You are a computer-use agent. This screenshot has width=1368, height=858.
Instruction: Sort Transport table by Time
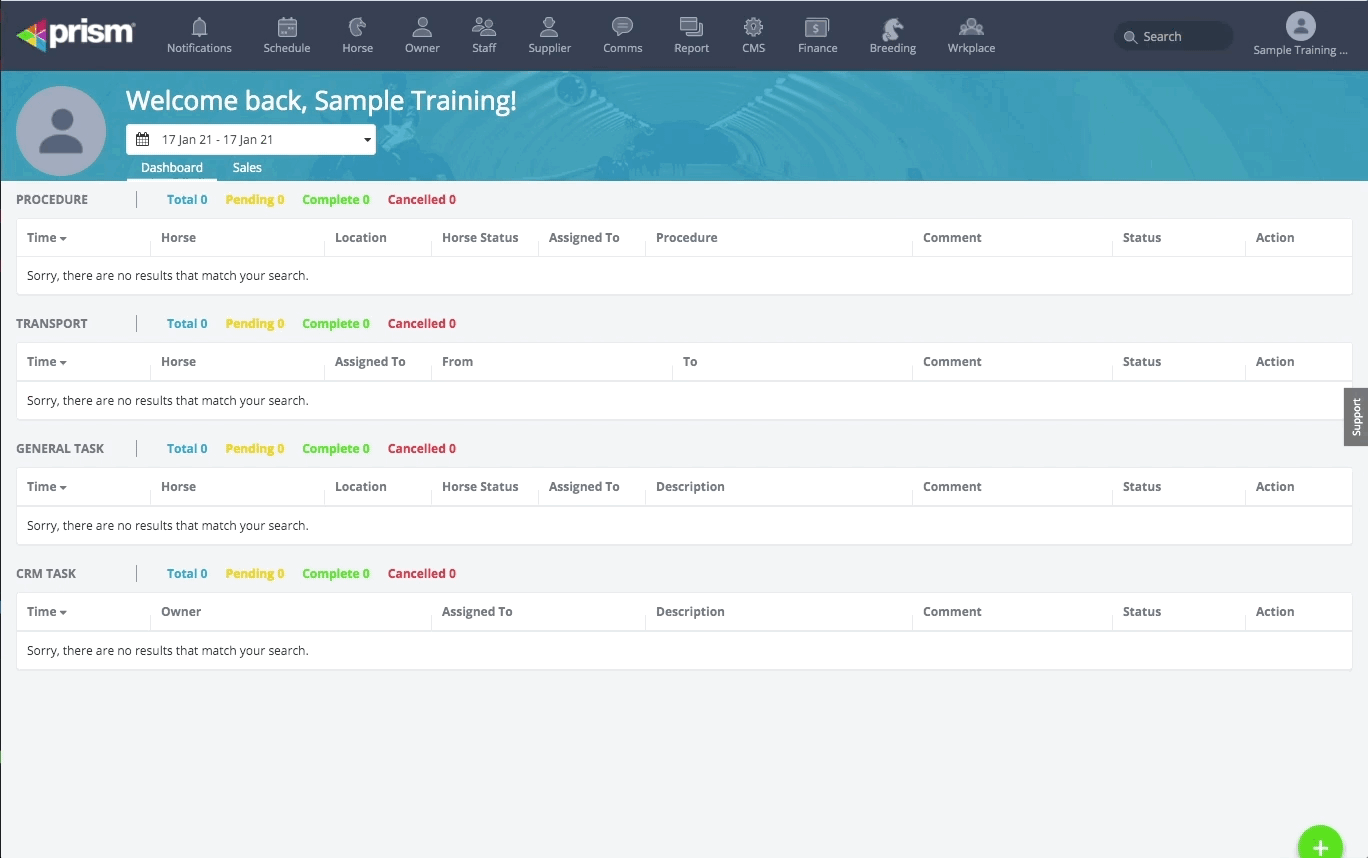[47, 362]
